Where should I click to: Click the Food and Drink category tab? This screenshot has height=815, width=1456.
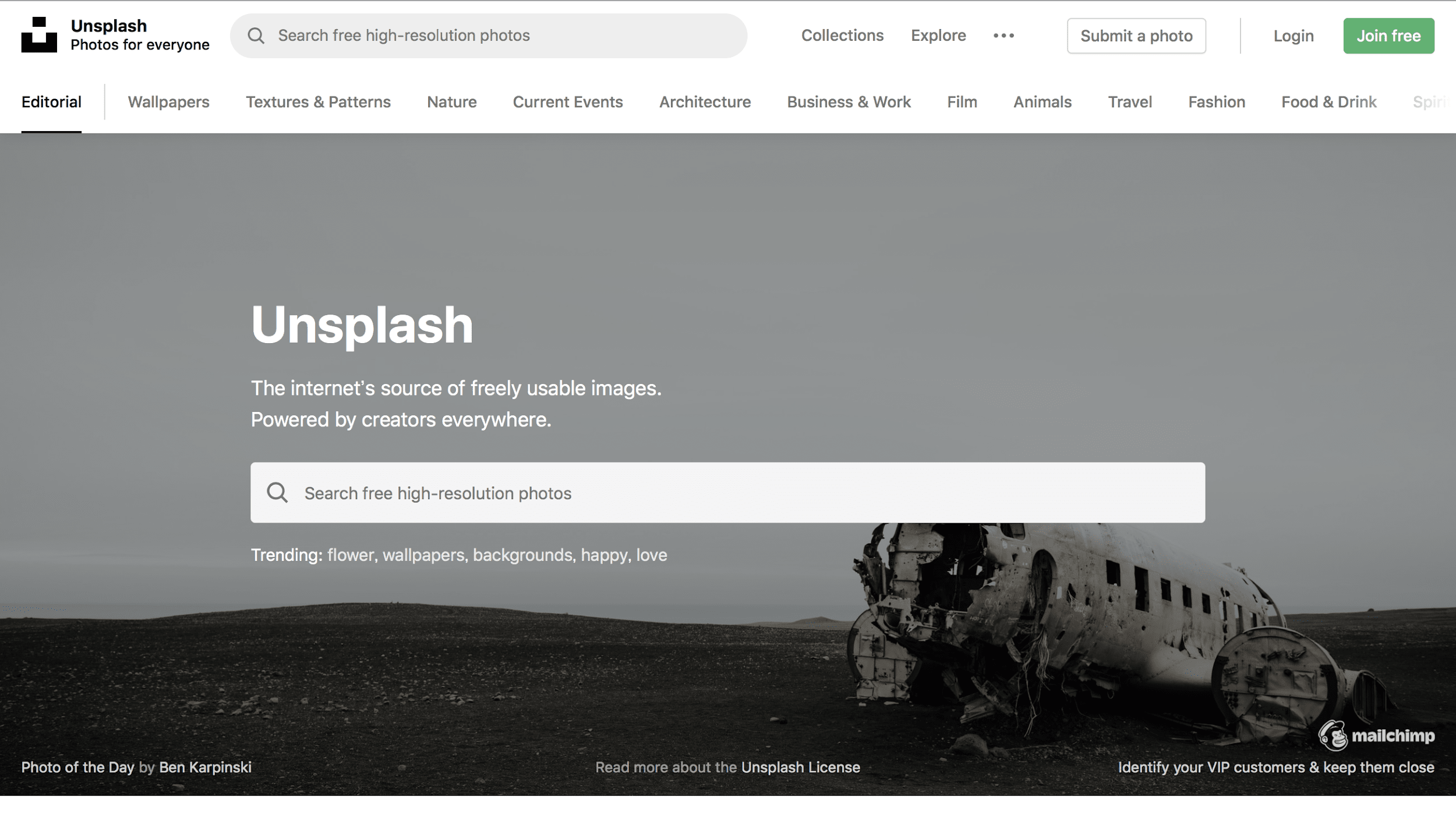(x=1329, y=102)
